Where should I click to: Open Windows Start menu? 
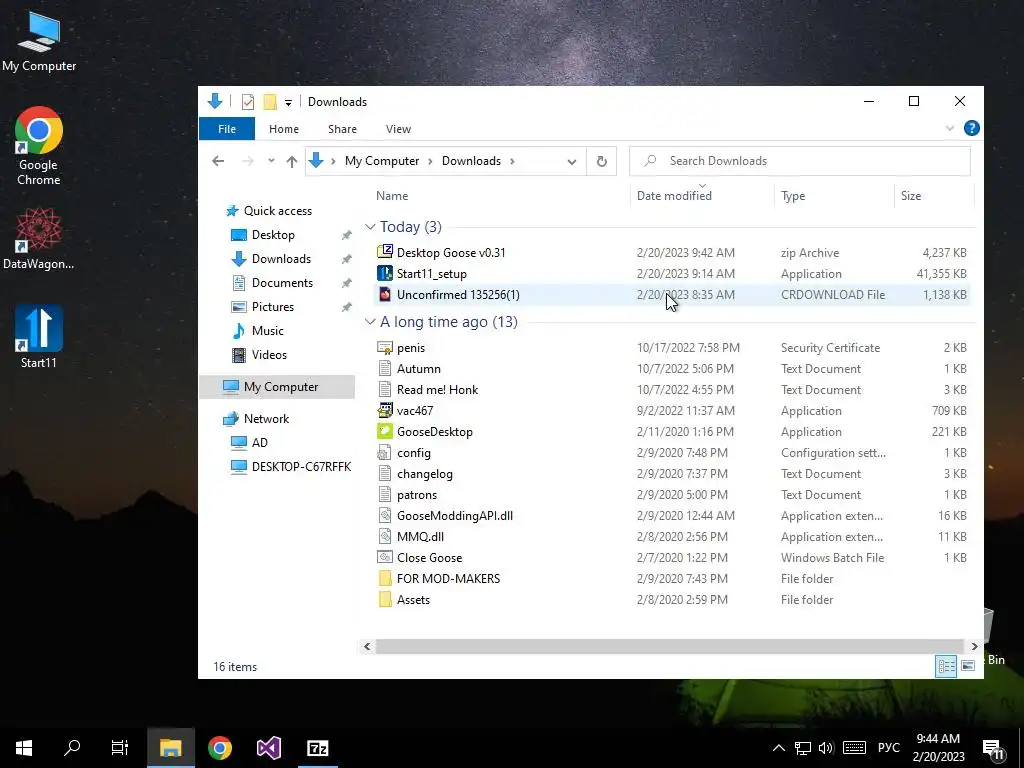[x=24, y=748]
